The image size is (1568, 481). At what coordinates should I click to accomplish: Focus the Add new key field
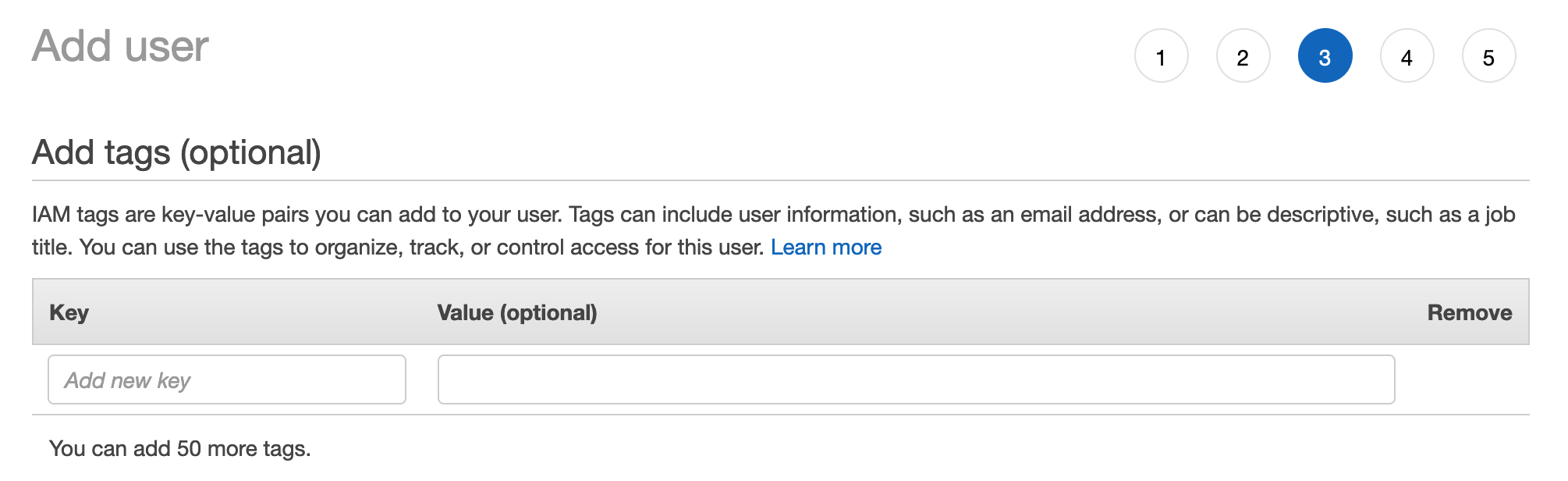pos(226,380)
